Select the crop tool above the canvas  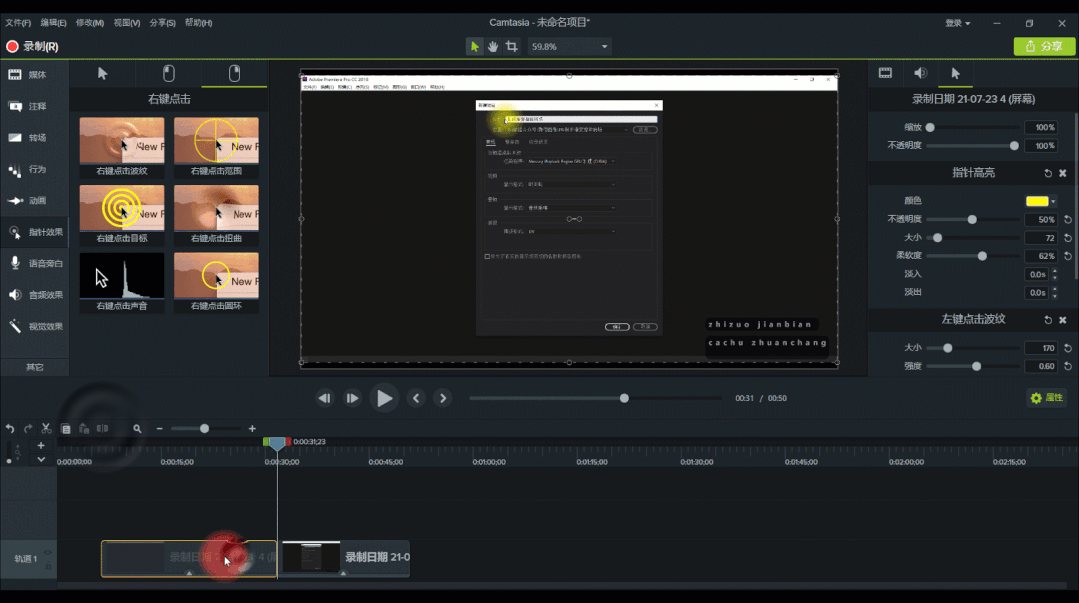click(x=512, y=47)
